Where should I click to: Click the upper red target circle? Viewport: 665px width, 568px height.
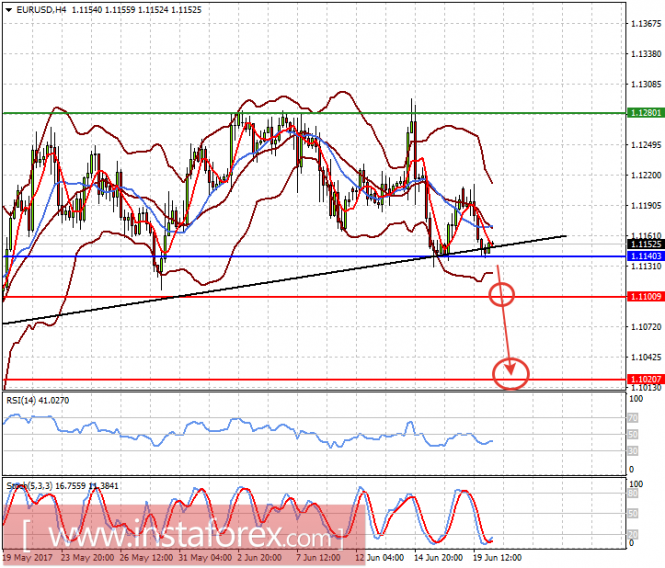[505, 294]
